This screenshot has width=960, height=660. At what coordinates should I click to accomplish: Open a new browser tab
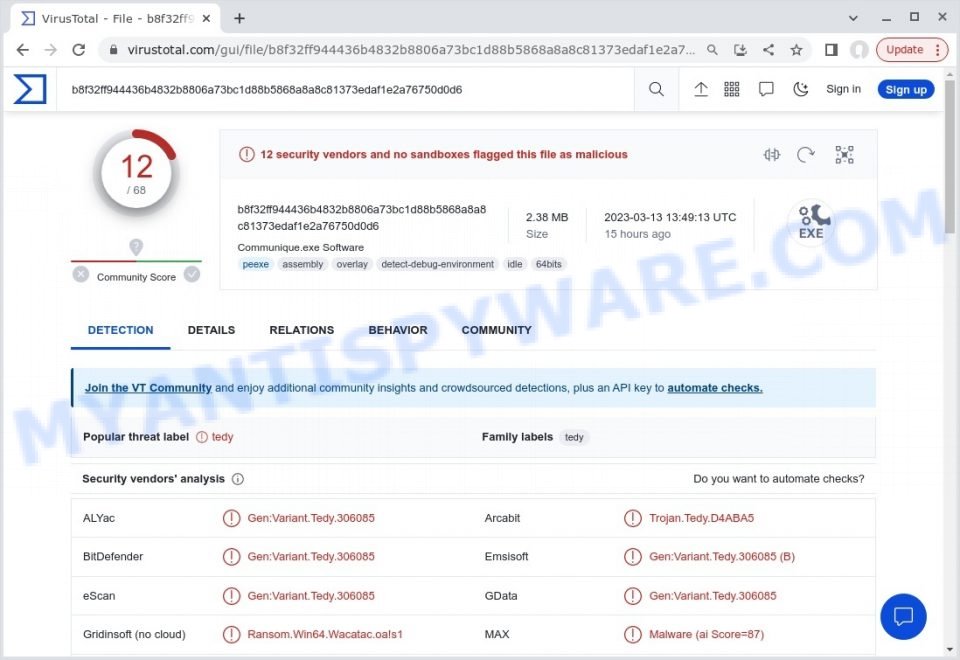pyautogui.click(x=239, y=18)
